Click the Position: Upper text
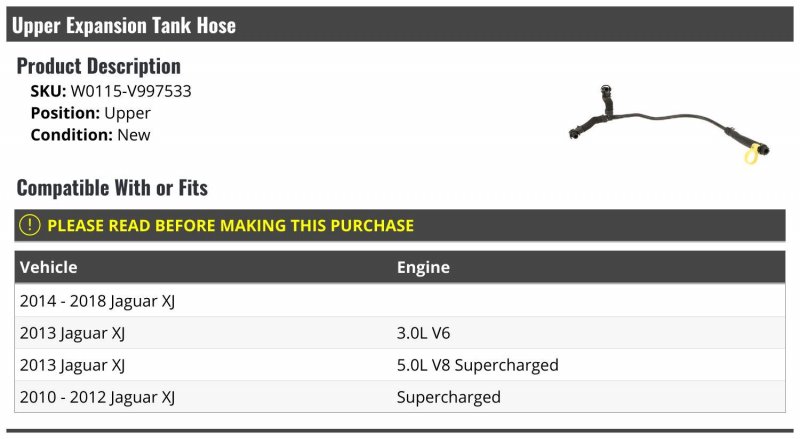Viewport: 800px width, 439px height. [x=90, y=113]
